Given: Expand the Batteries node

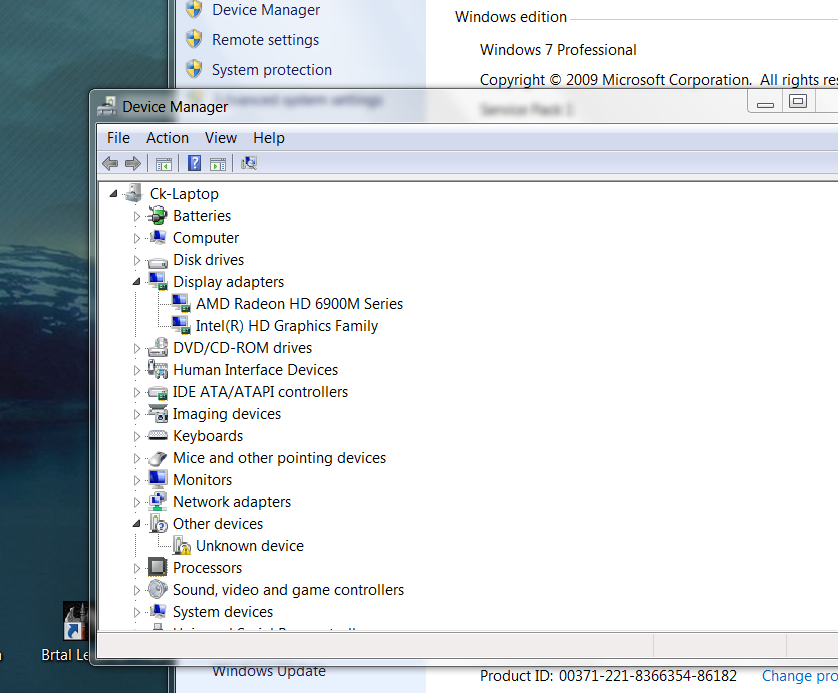Looking at the screenshot, I should (137, 216).
